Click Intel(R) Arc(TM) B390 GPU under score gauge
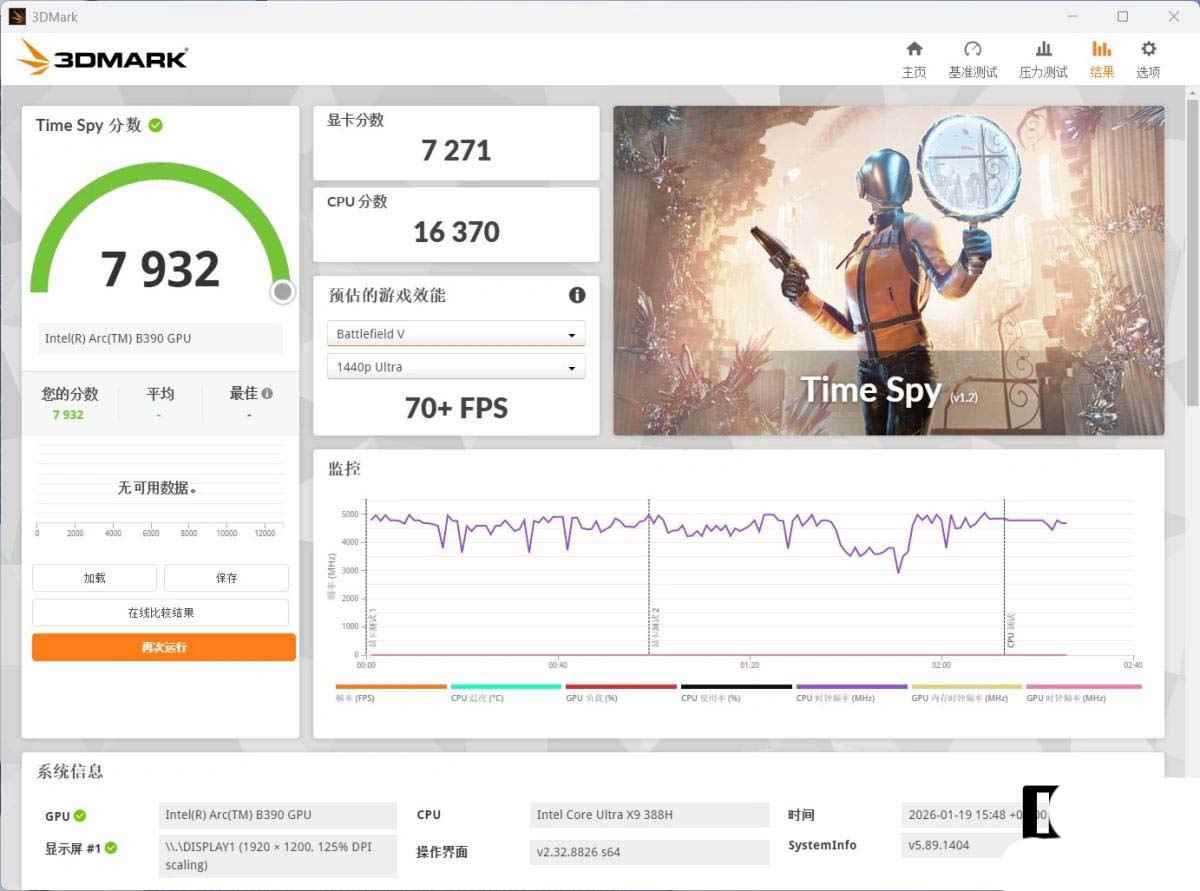Screen dimensions: 1200x891 tap(160, 339)
